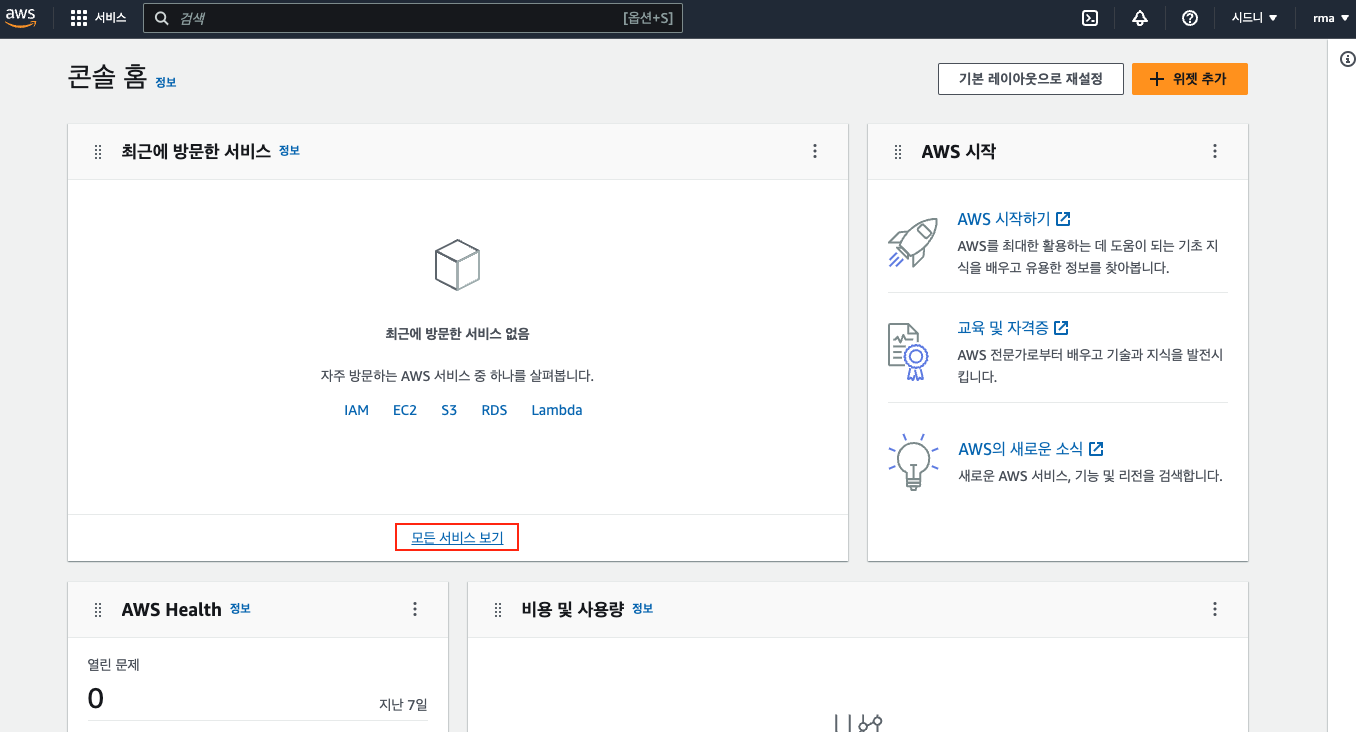The height and width of the screenshot is (732, 1356).
Task: Expand the 시드니 region dropdown
Action: tap(1254, 18)
